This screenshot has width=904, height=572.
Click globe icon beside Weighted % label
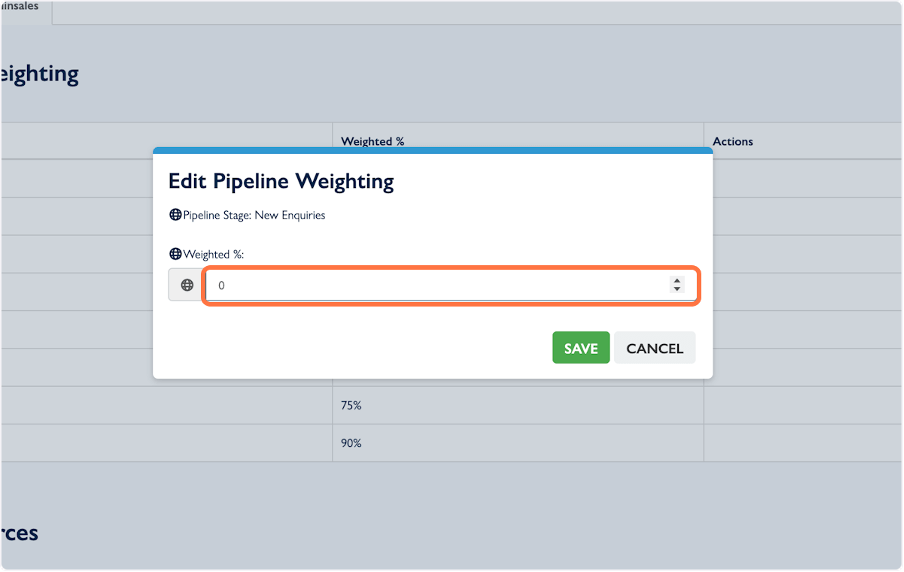tap(175, 254)
